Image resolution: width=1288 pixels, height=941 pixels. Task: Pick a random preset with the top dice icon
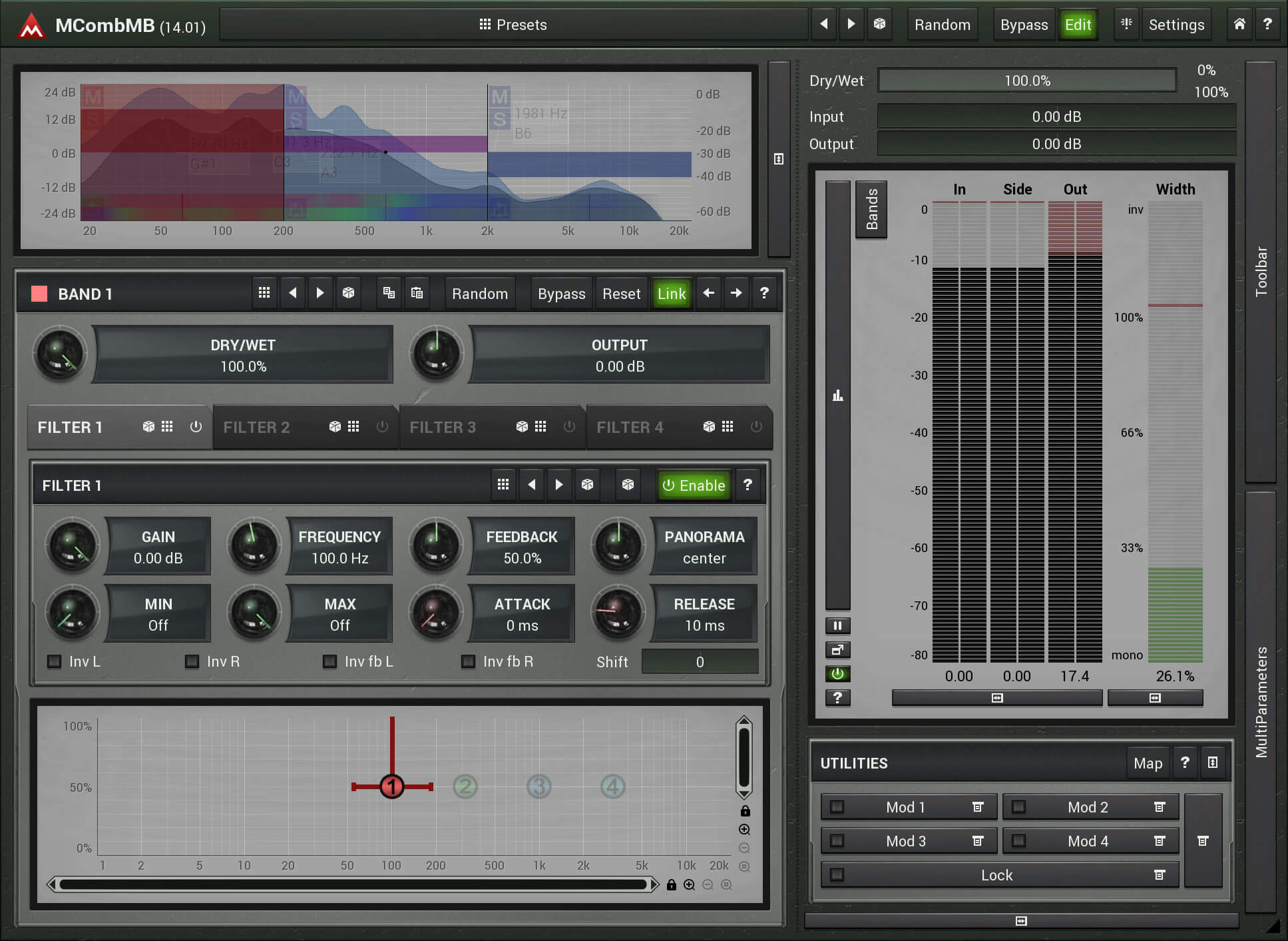click(879, 25)
